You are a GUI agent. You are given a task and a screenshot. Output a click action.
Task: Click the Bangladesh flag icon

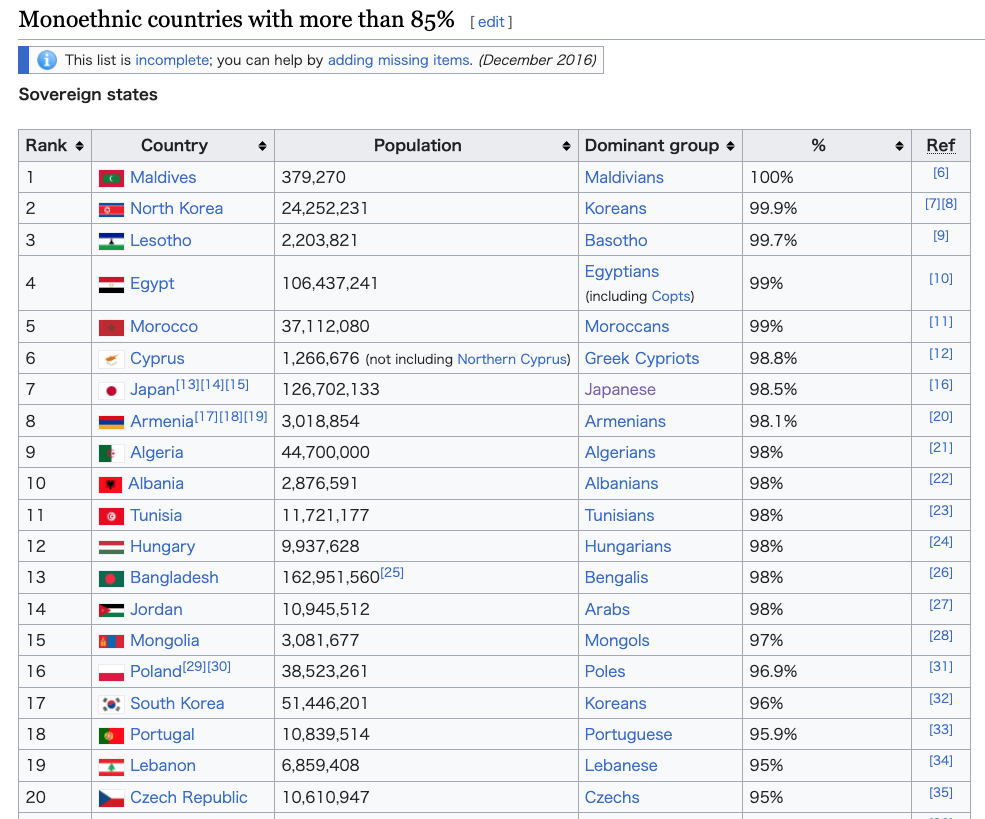[111, 578]
